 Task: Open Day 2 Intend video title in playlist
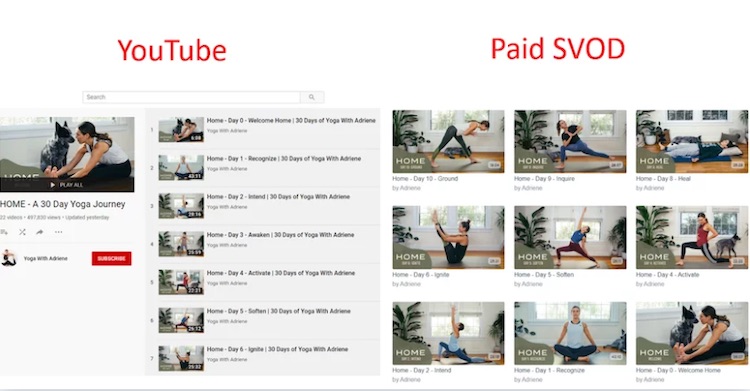point(278,197)
